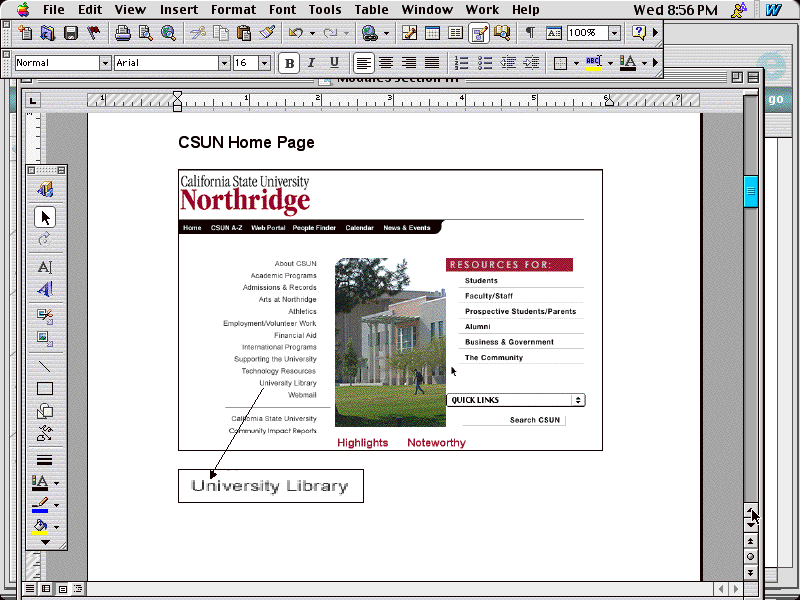
Task: Toggle Bold formatting
Action: 289,63
